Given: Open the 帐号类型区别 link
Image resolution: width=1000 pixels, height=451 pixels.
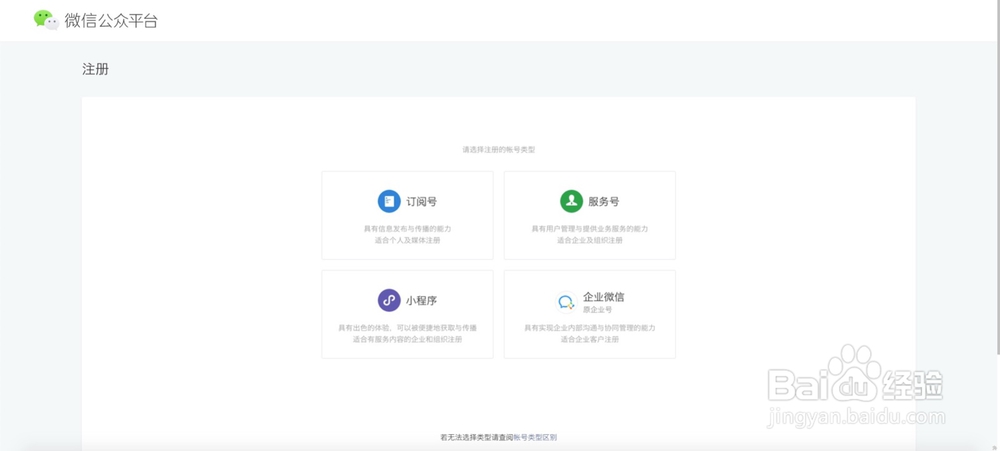Looking at the screenshot, I should (535, 438).
